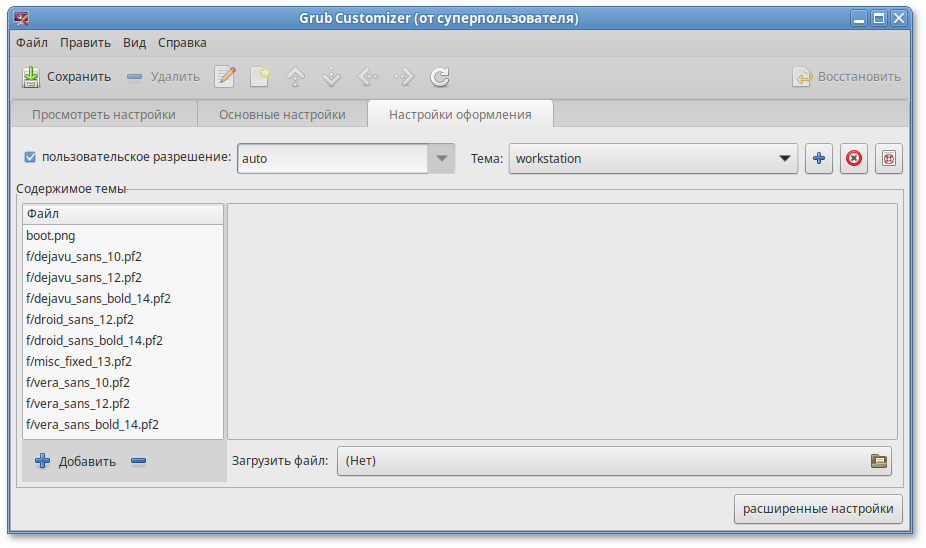The image size is (926, 548).
Task: Click the icon right of red X
Action: [888, 158]
